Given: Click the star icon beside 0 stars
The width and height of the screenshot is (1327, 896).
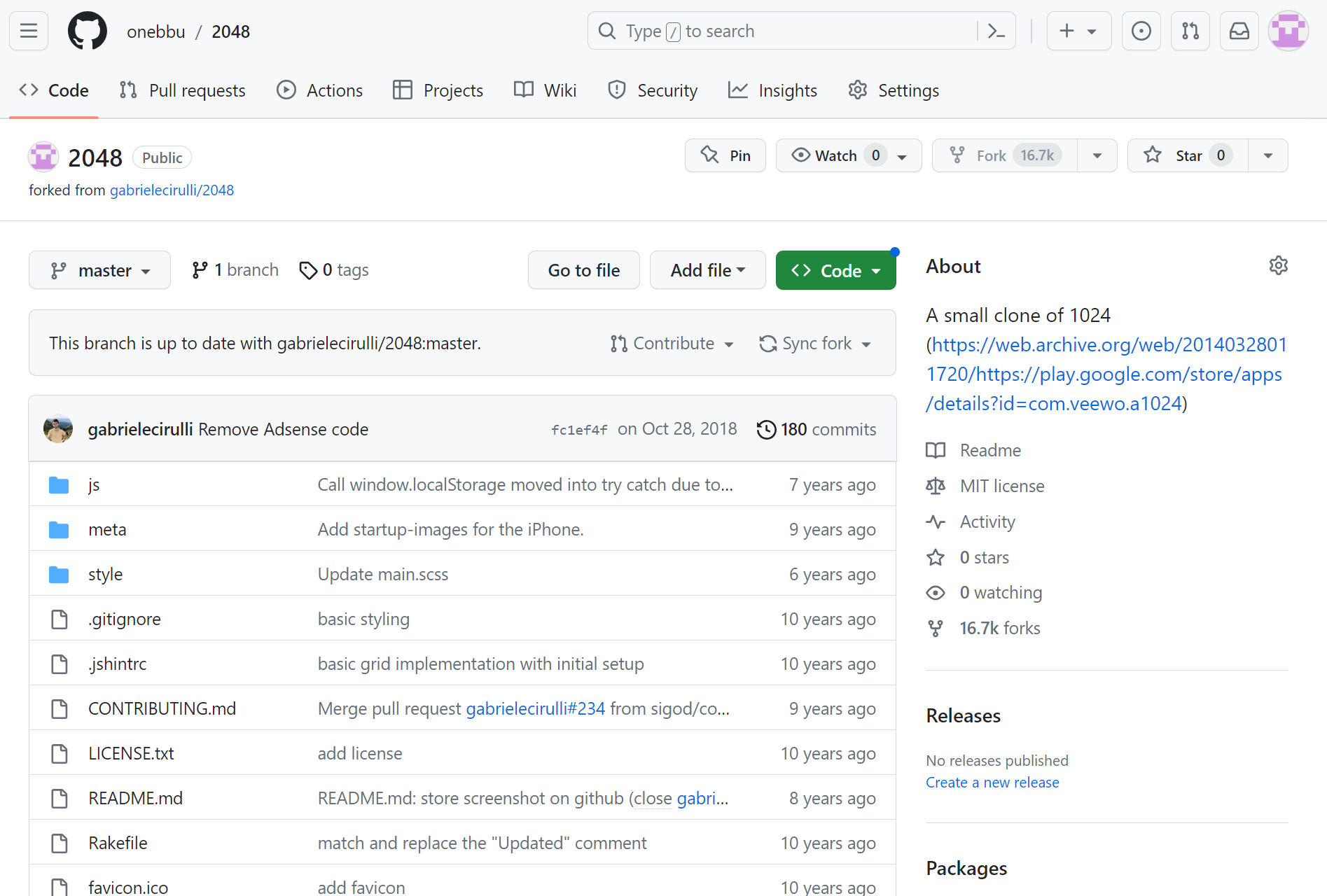Looking at the screenshot, I should [x=936, y=557].
